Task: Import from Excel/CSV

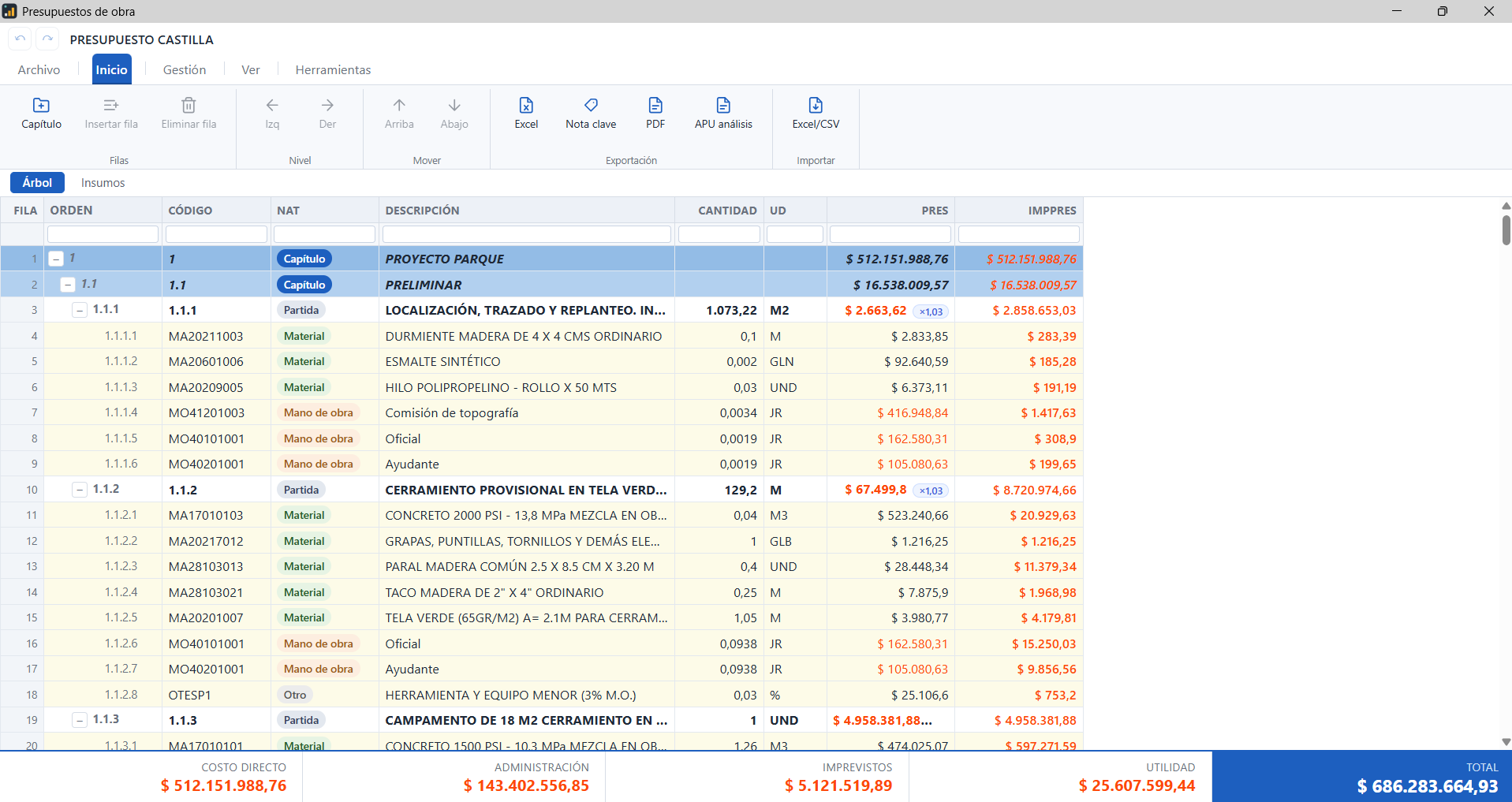Action: [x=816, y=113]
